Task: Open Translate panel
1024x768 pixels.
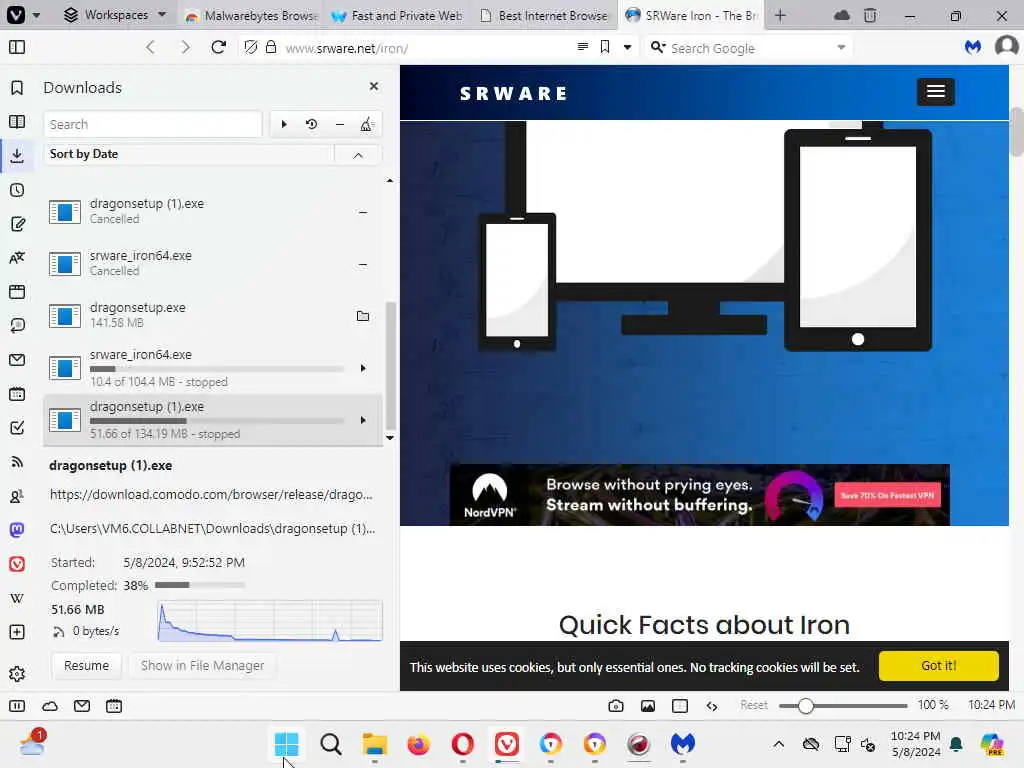Action: point(18,257)
